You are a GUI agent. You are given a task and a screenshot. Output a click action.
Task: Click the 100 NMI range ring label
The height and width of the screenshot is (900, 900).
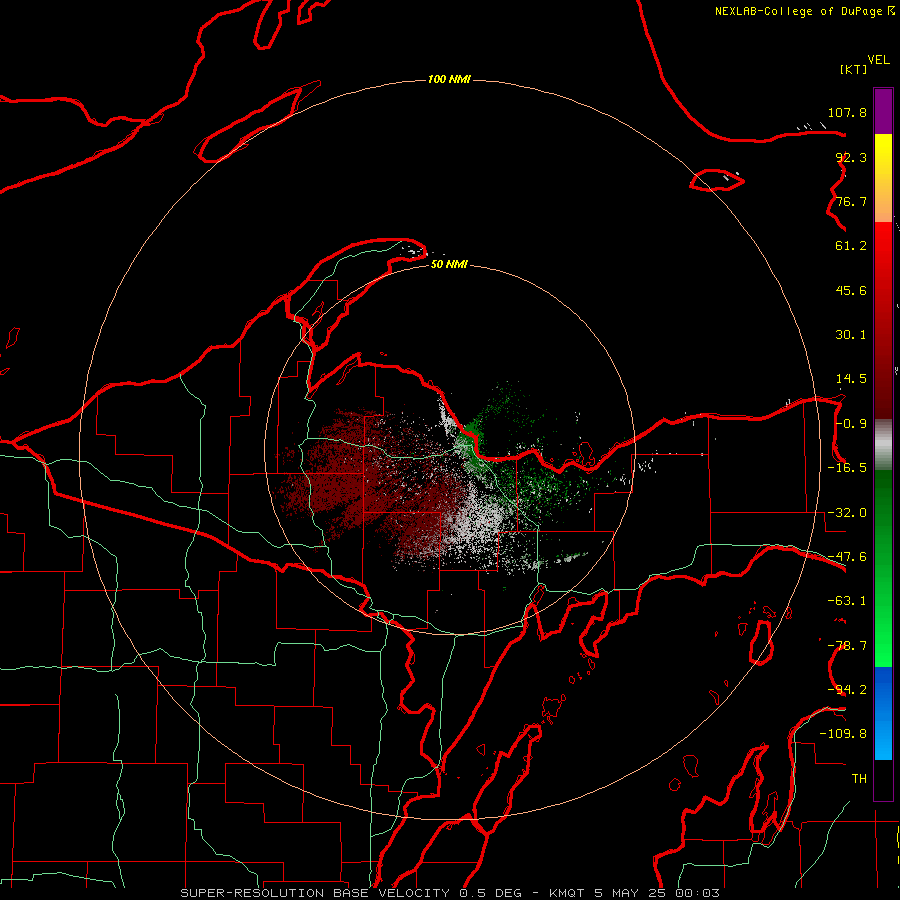449,79
